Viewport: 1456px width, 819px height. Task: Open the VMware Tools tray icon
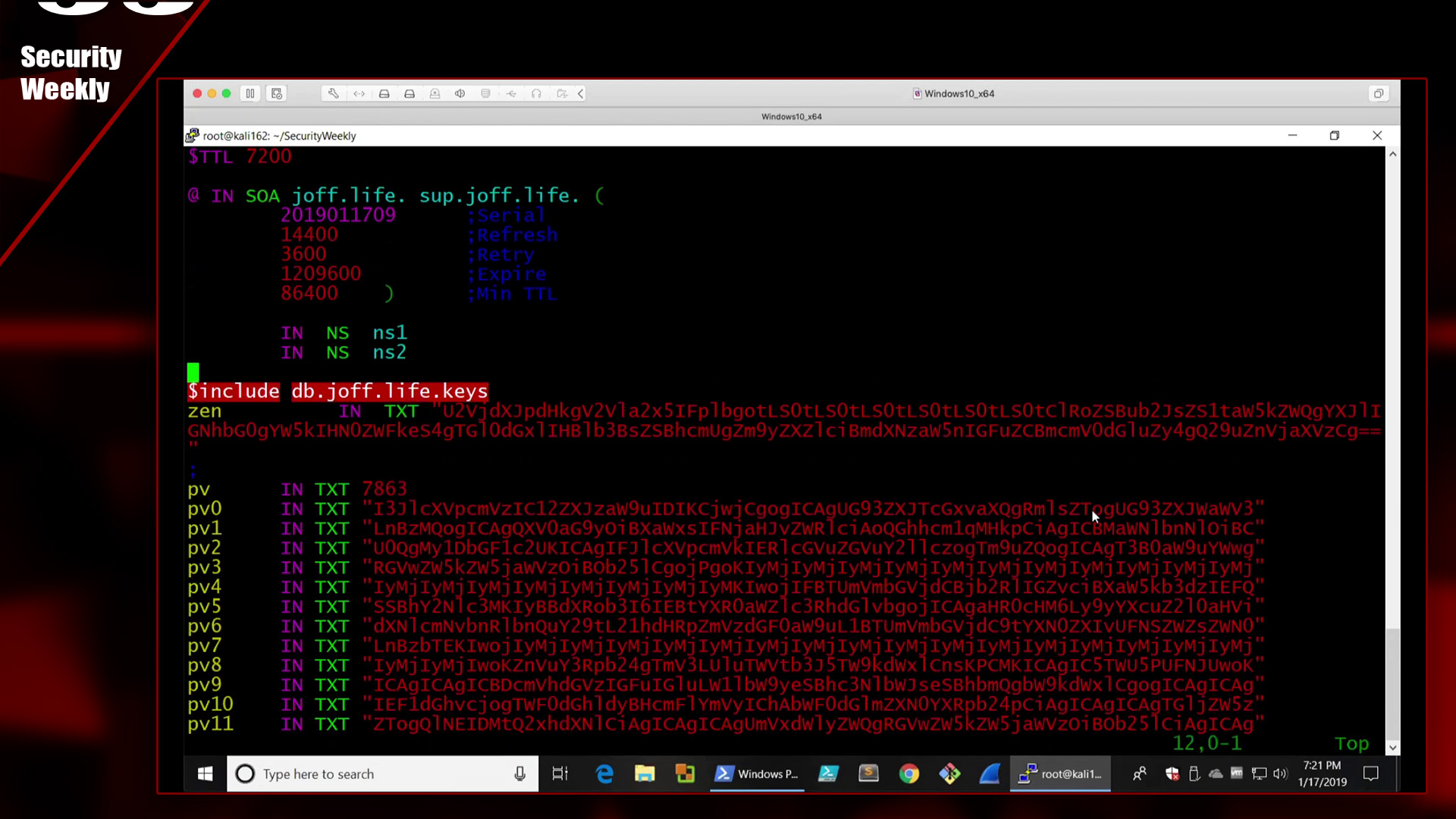point(1237,773)
